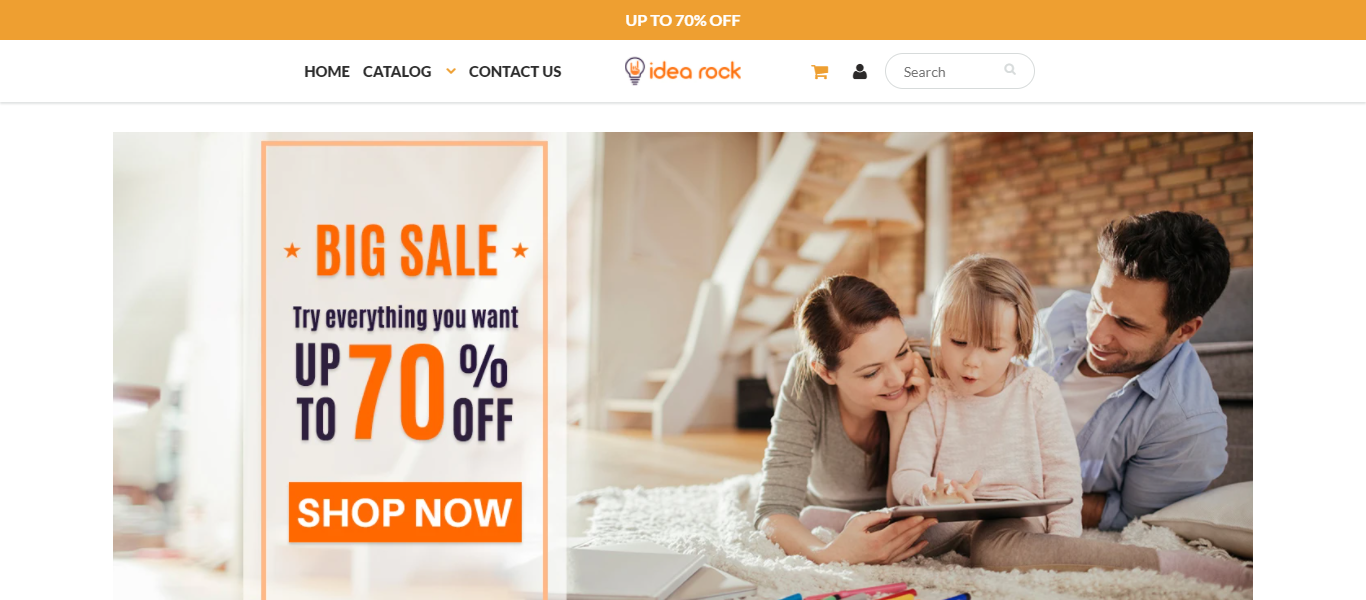Click the star left of BIG SALE
The width and height of the screenshot is (1366, 600).
click(x=292, y=250)
